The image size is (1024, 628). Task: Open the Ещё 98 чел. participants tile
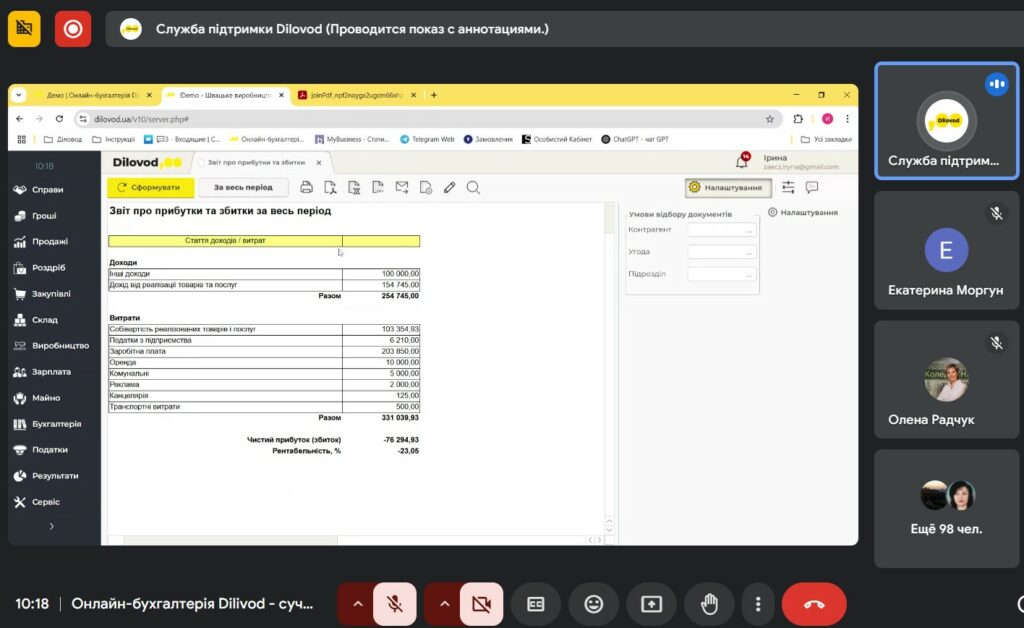point(946,508)
